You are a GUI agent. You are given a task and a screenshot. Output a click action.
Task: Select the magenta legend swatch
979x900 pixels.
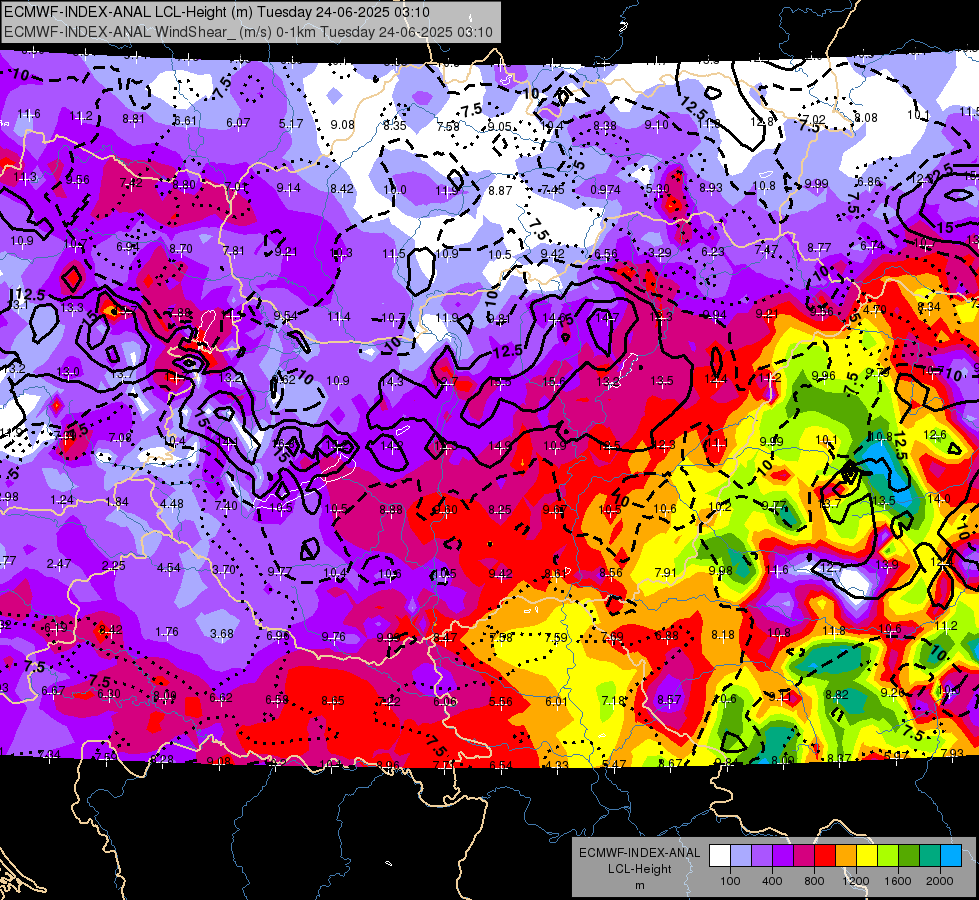click(x=804, y=855)
